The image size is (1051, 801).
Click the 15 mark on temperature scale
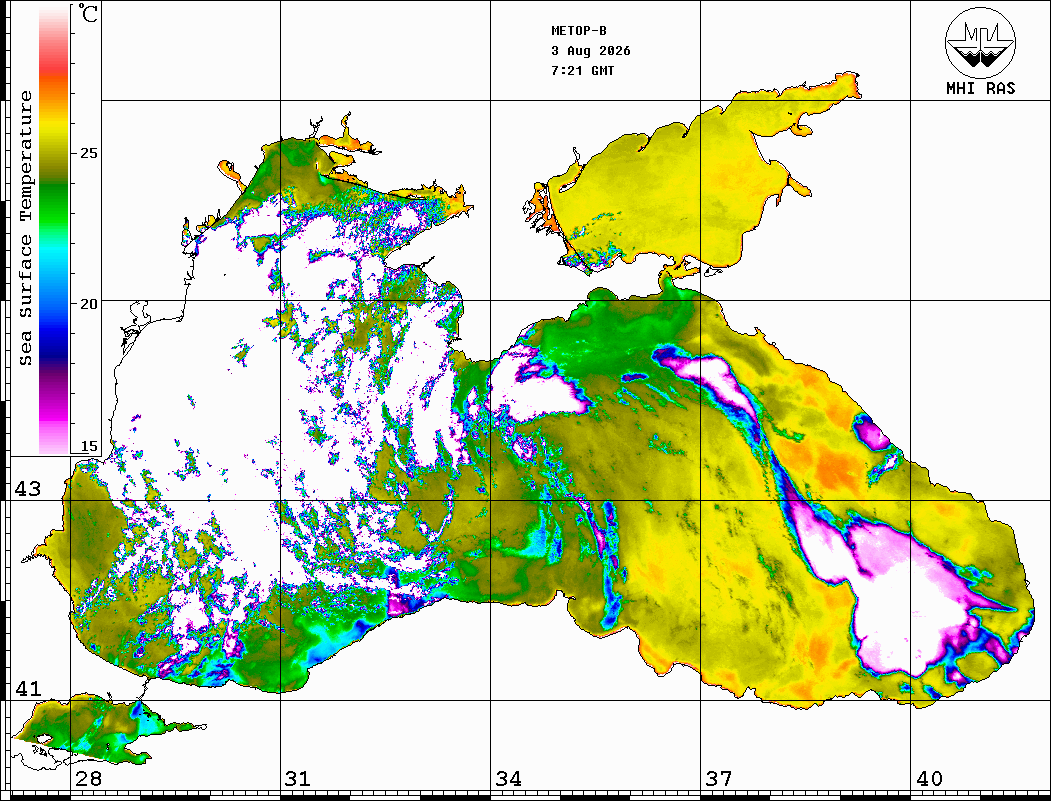click(x=88, y=446)
